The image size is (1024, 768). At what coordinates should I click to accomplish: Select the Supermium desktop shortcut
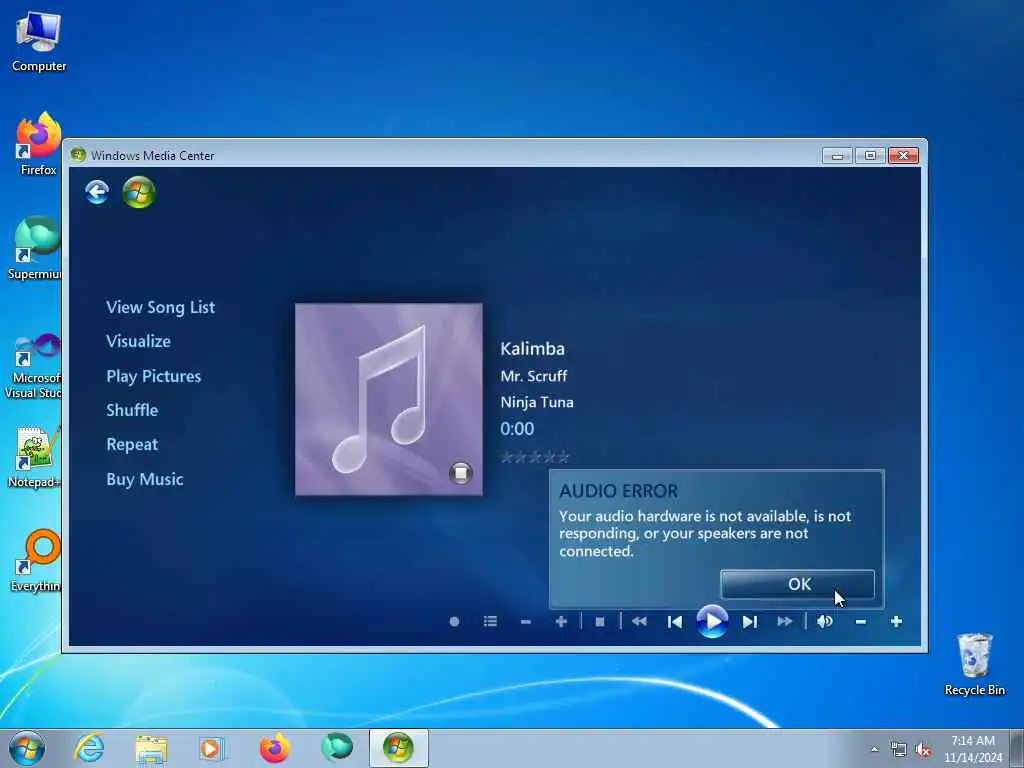(35, 248)
